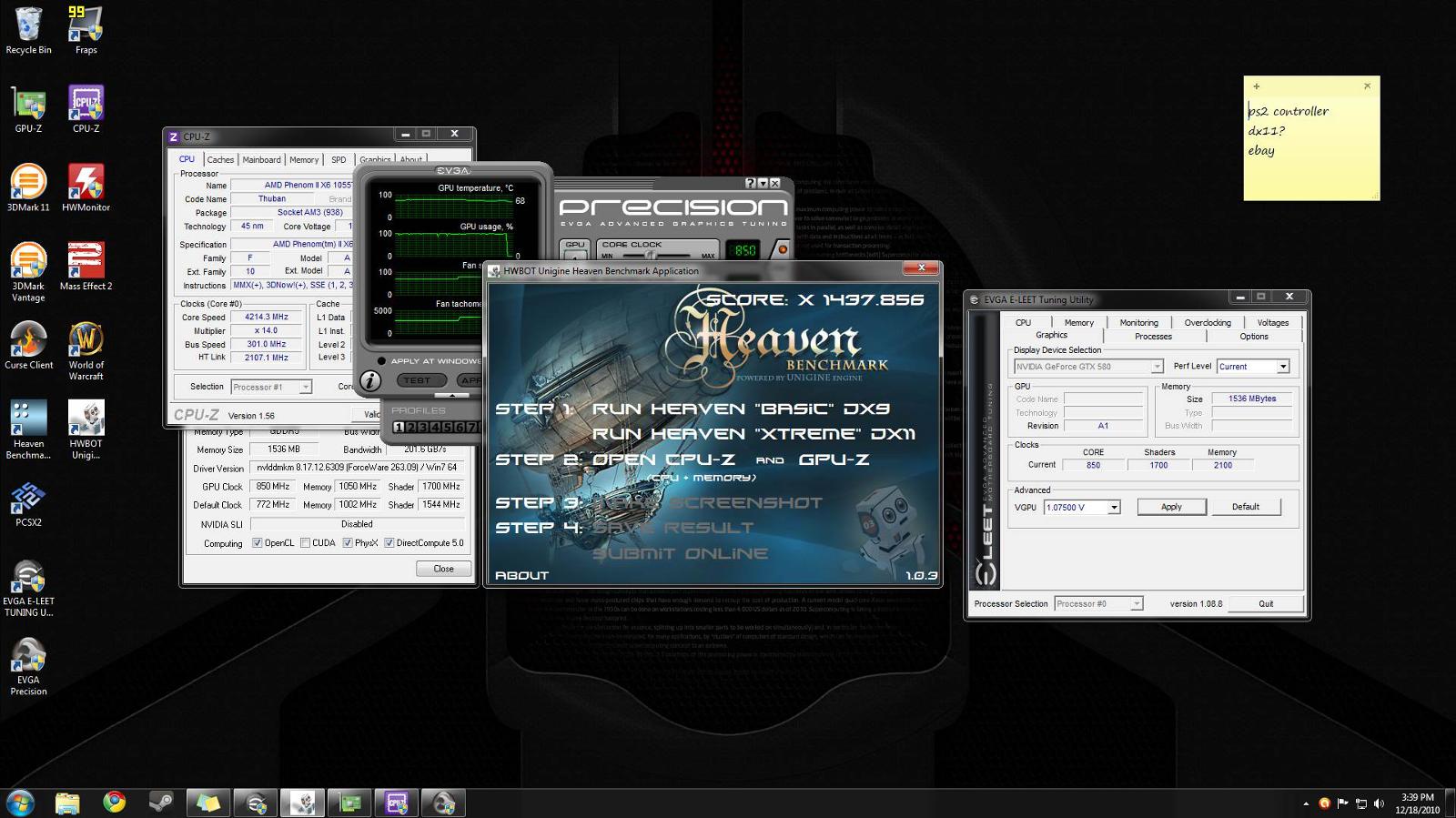
Task: Click the clock in the system tray
Action: [x=1417, y=803]
